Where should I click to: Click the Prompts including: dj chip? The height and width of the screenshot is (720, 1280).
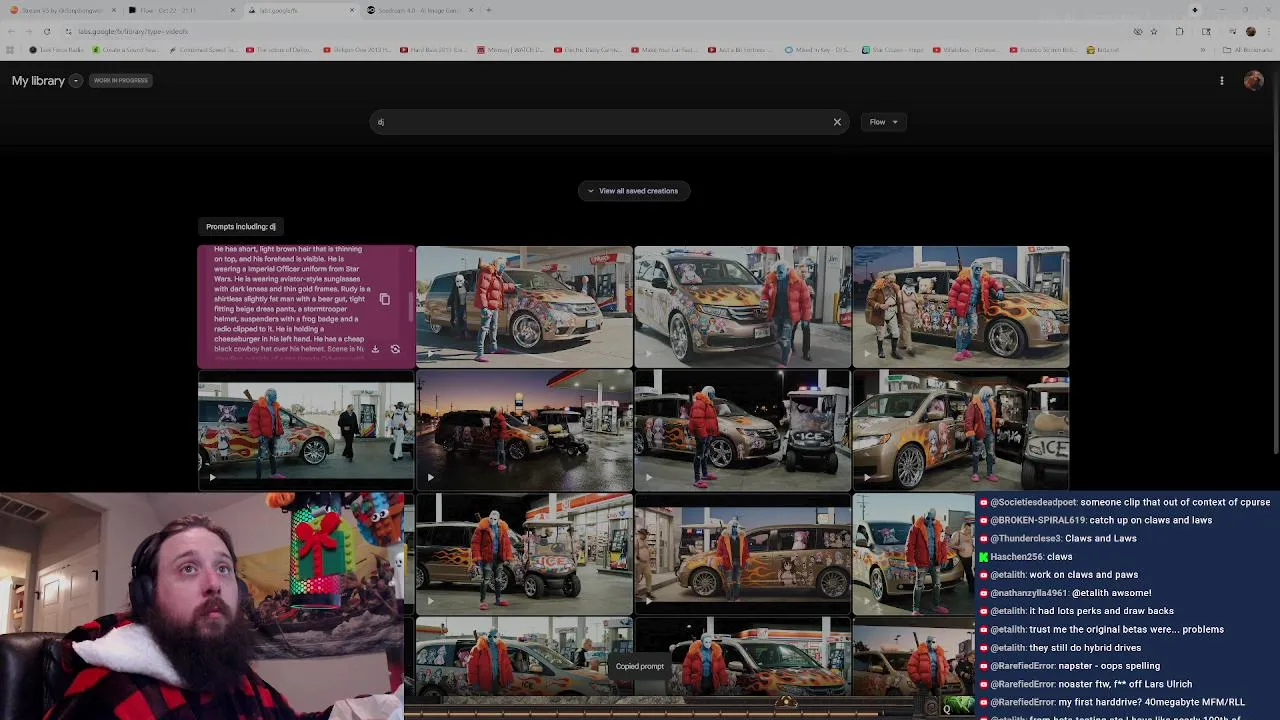pyautogui.click(x=240, y=227)
